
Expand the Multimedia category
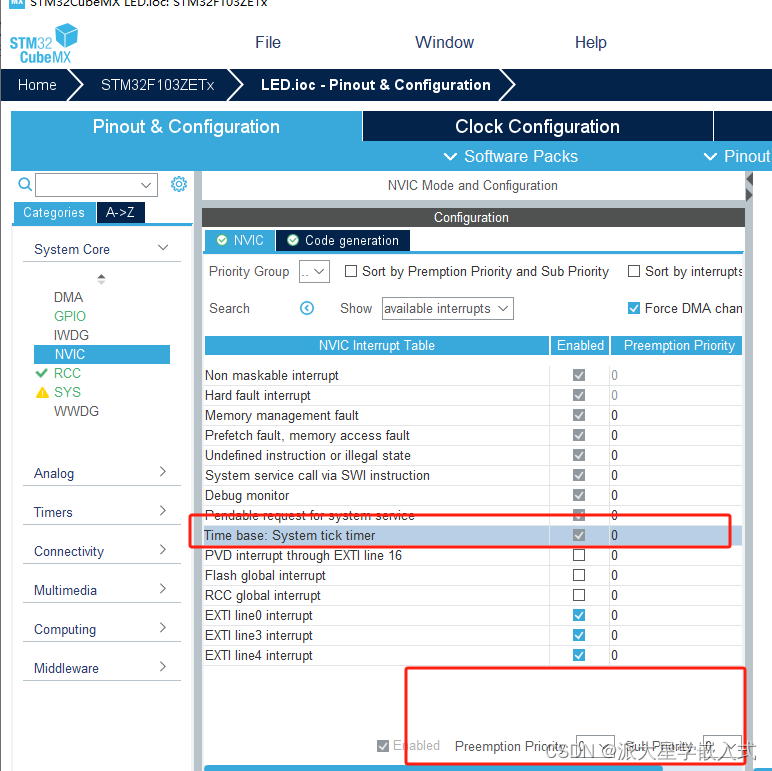[101, 590]
